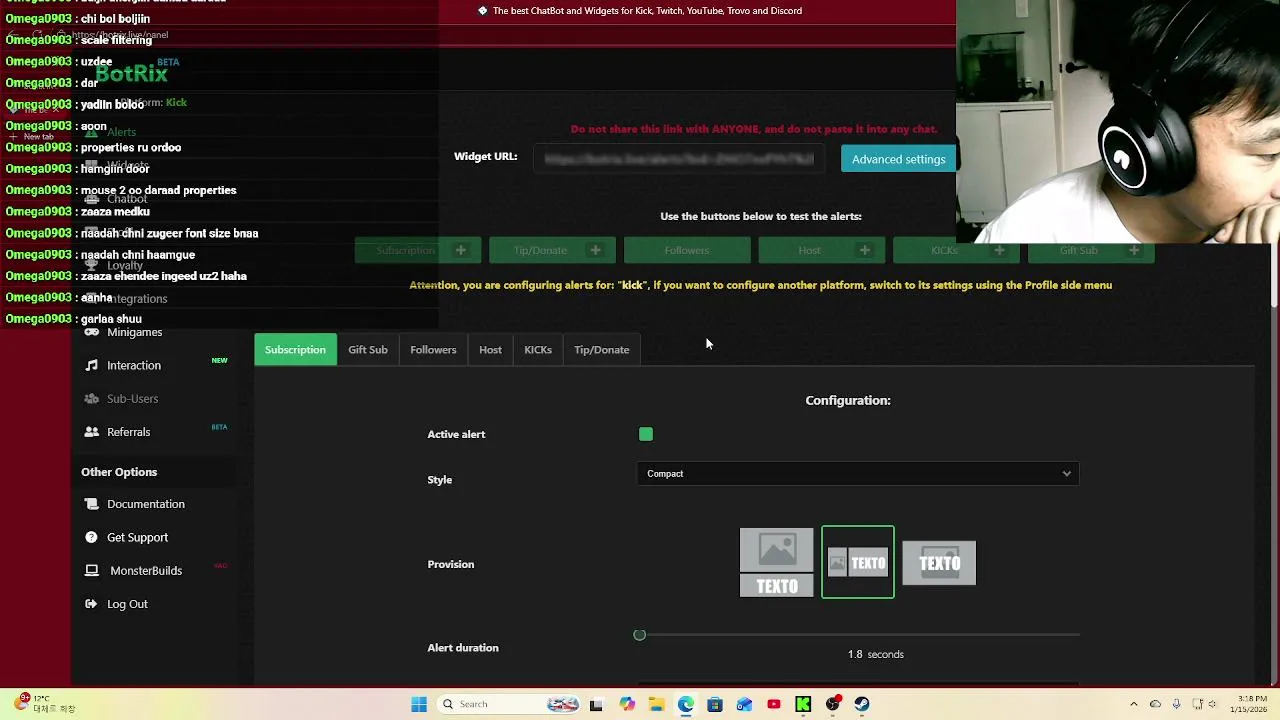Click the Documentation sidebar icon
1280x720 pixels.
pyautogui.click(x=92, y=504)
